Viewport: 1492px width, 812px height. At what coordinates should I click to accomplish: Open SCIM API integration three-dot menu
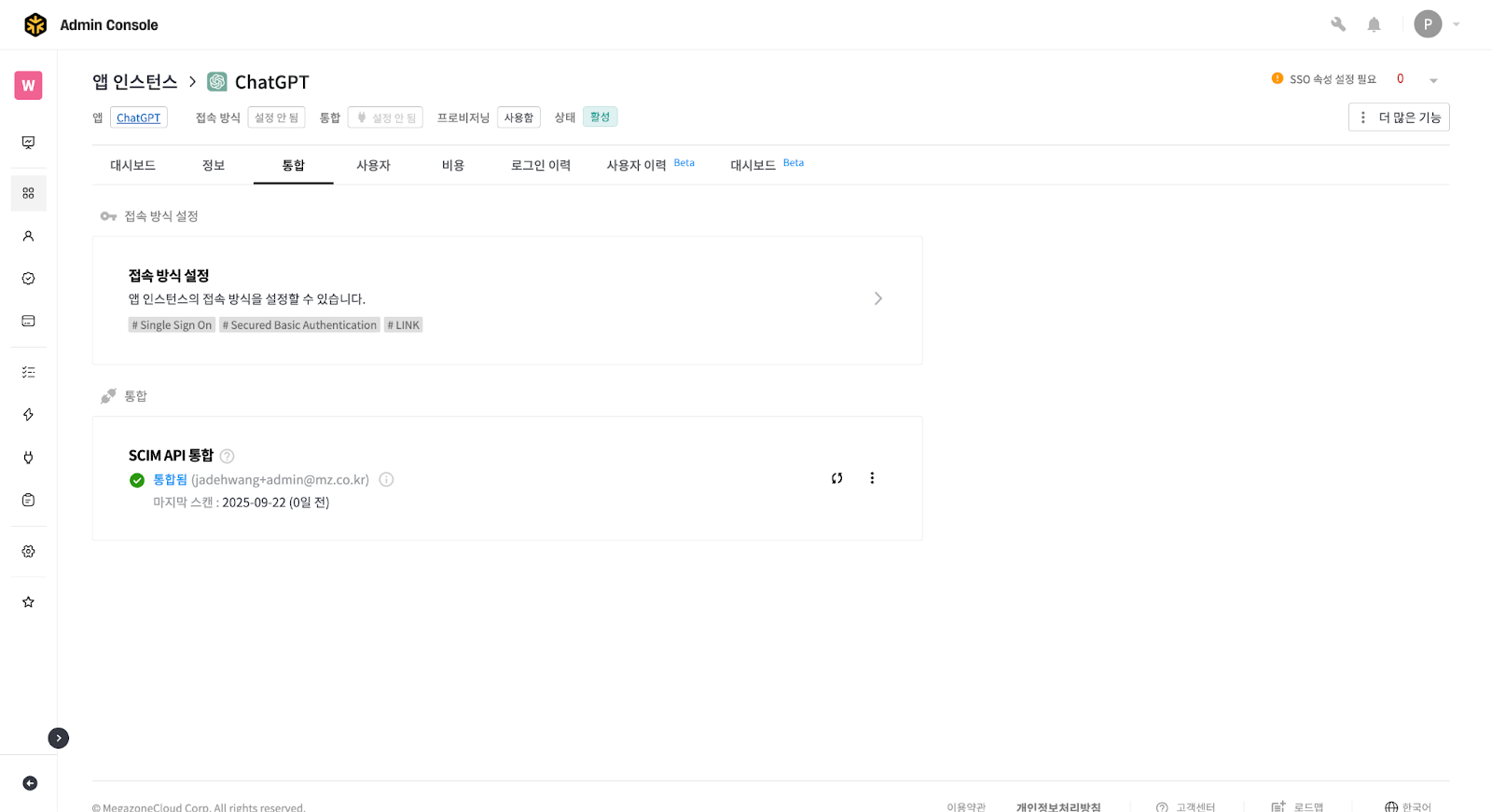(x=872, y=478)
